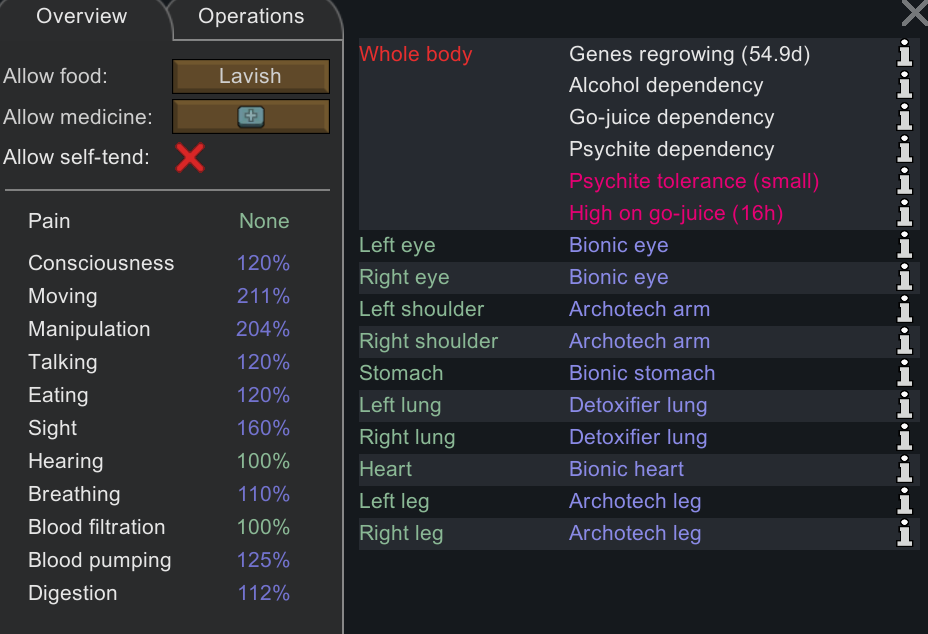View info for Bionic stomach
This screenshot has height=634, width=928.
pyautogui.click(x=905, y=374)
